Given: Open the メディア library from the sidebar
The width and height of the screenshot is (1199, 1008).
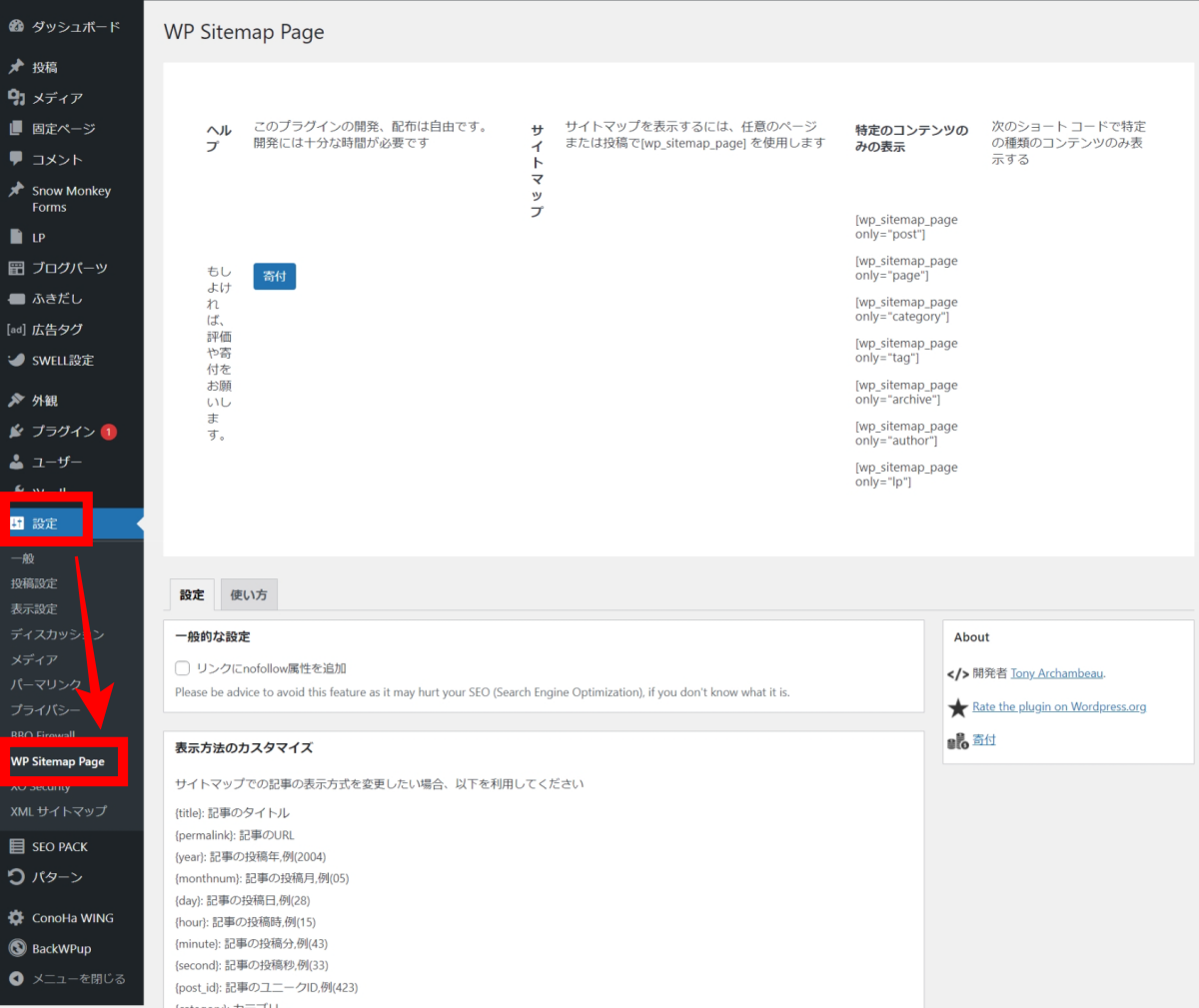Looking at the screenshot, I should pyautogui.click(x=17, y=97).
